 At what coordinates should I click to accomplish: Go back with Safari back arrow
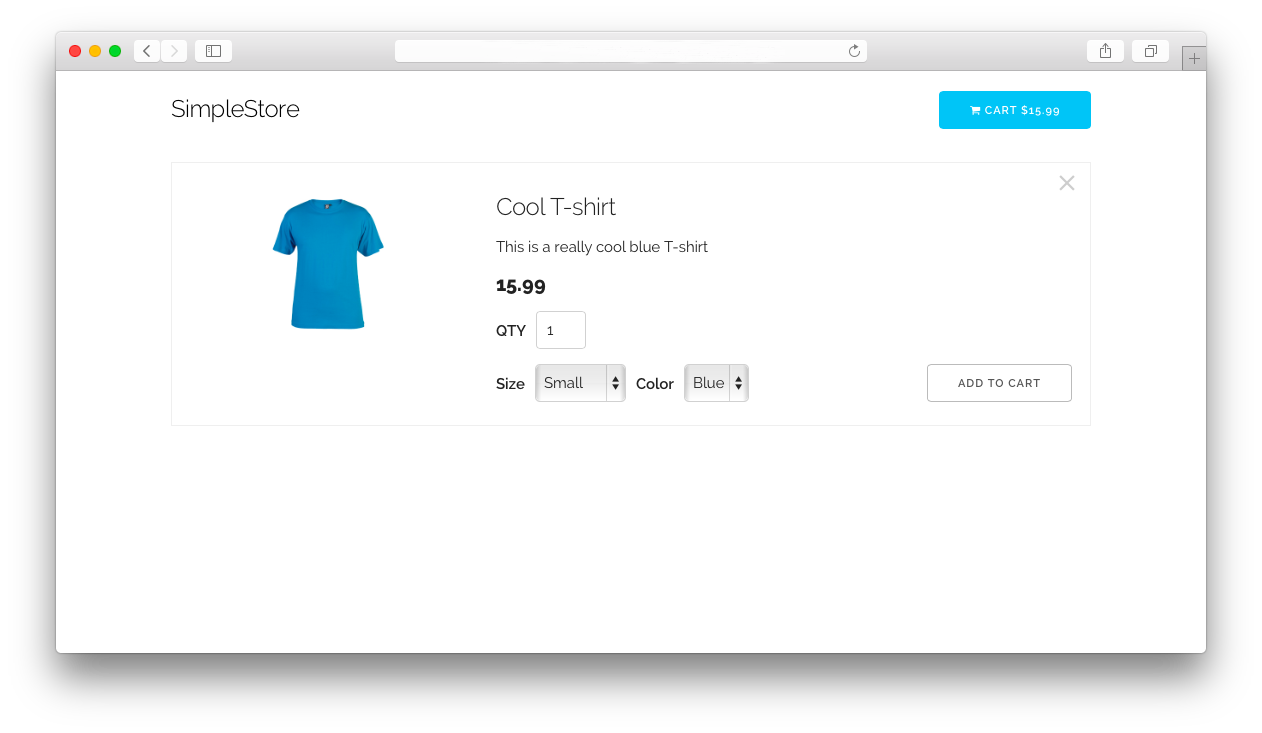pos(147,51)
